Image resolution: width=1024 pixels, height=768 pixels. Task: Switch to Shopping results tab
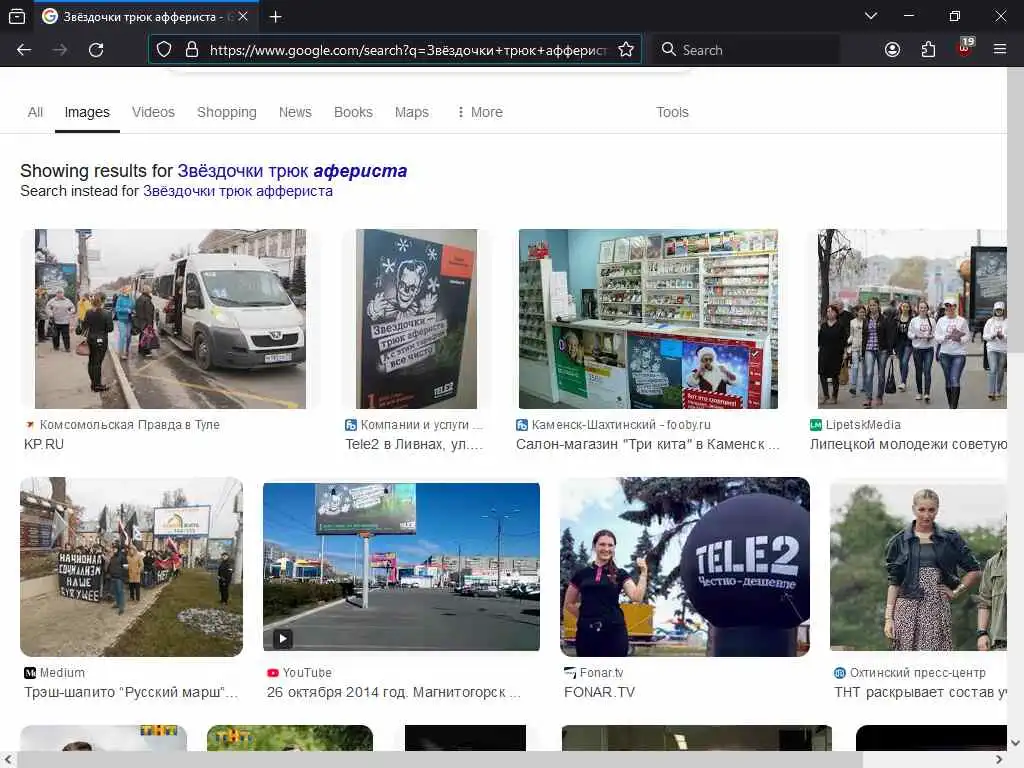(227, 112)
